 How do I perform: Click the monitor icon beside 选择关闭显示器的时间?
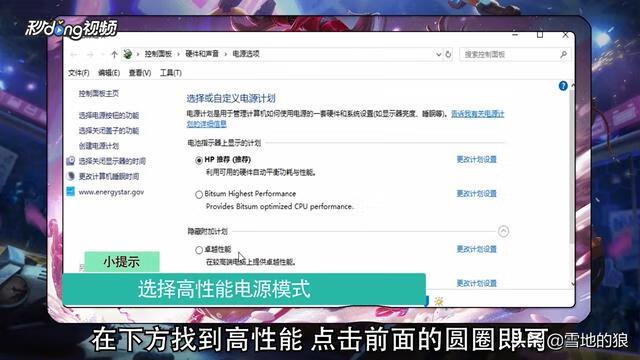(x=71, y=161)
